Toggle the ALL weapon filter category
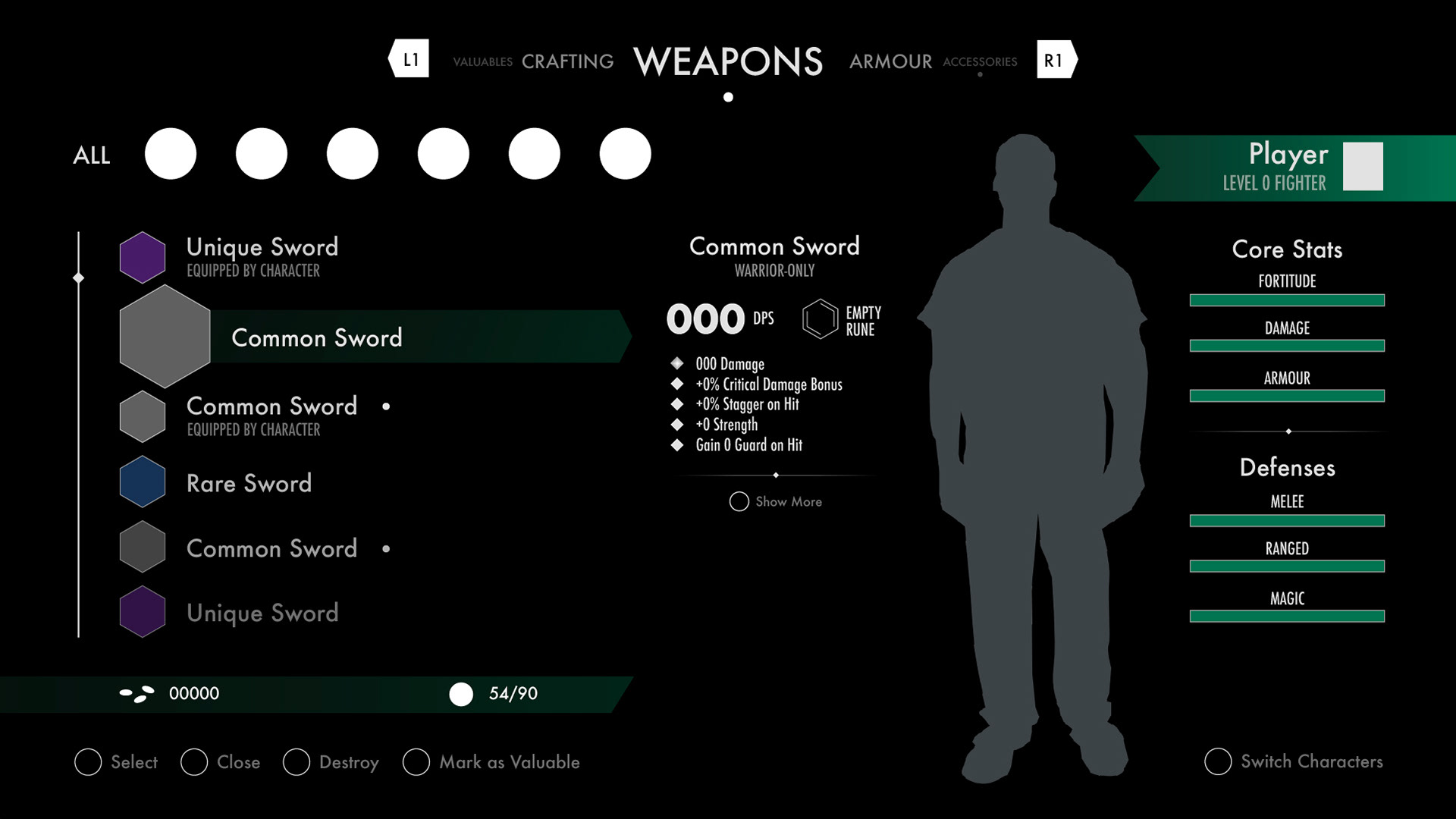 pyautogui.click(x=91, y=154)
